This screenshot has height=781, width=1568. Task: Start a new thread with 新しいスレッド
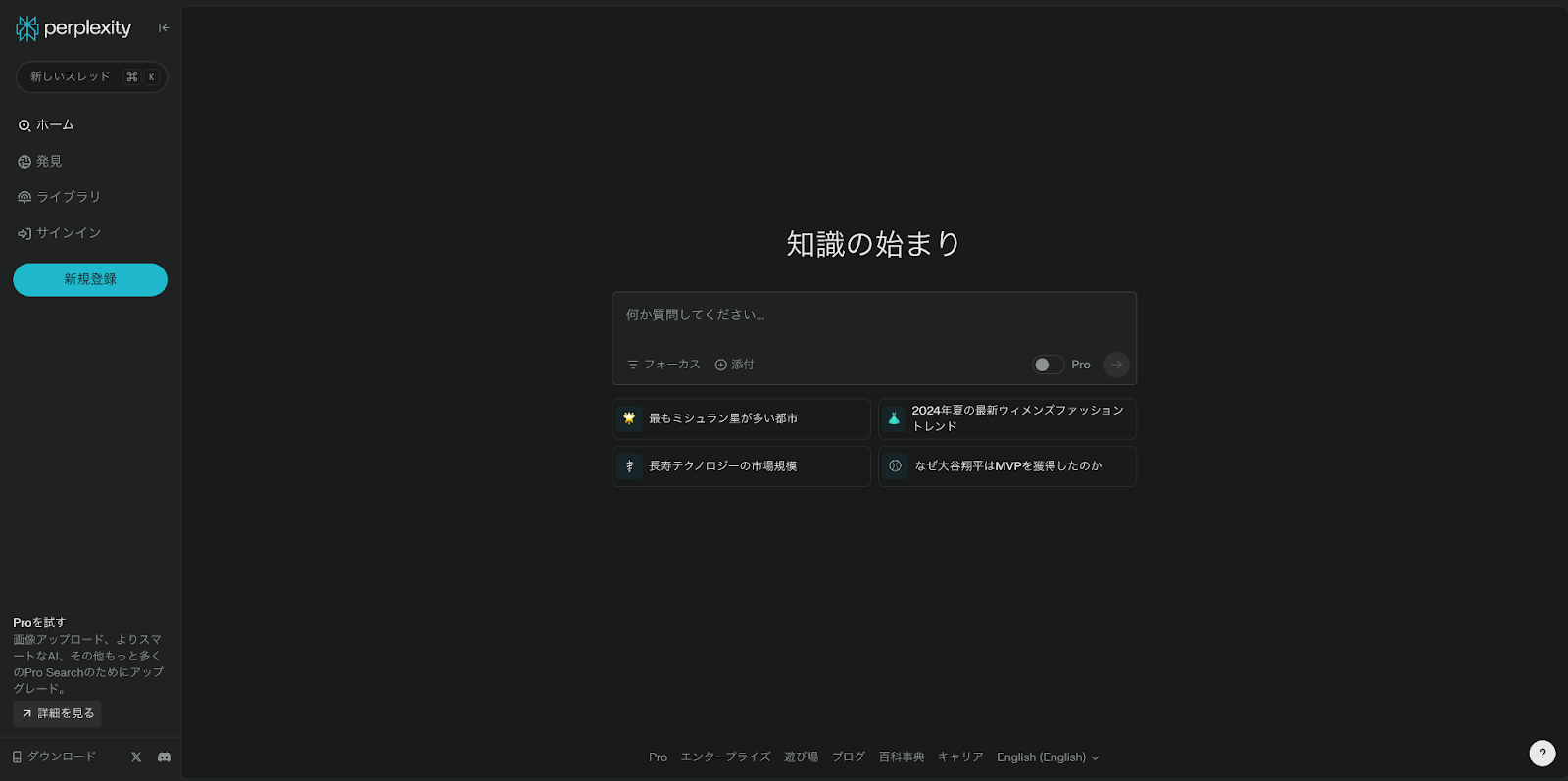[91, 76]
